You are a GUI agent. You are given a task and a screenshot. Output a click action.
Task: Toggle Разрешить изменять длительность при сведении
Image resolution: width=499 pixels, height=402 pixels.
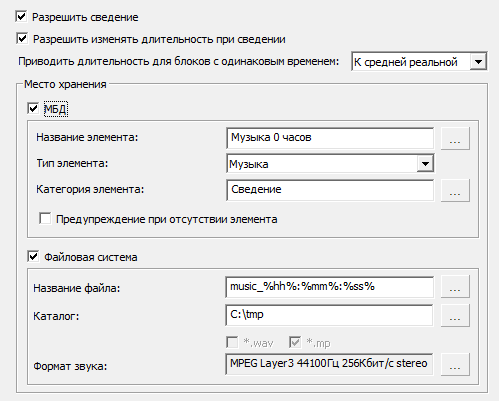22,39
